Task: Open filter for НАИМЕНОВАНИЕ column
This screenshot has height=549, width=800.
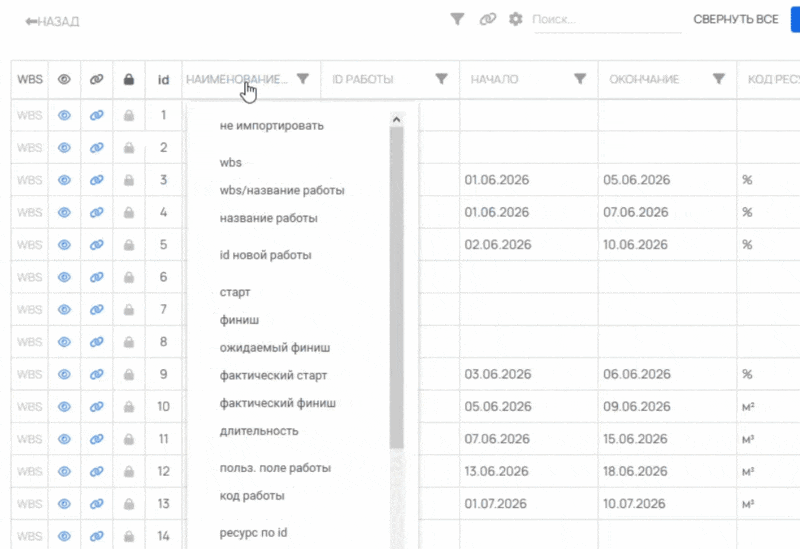Action: pos(303,79)
